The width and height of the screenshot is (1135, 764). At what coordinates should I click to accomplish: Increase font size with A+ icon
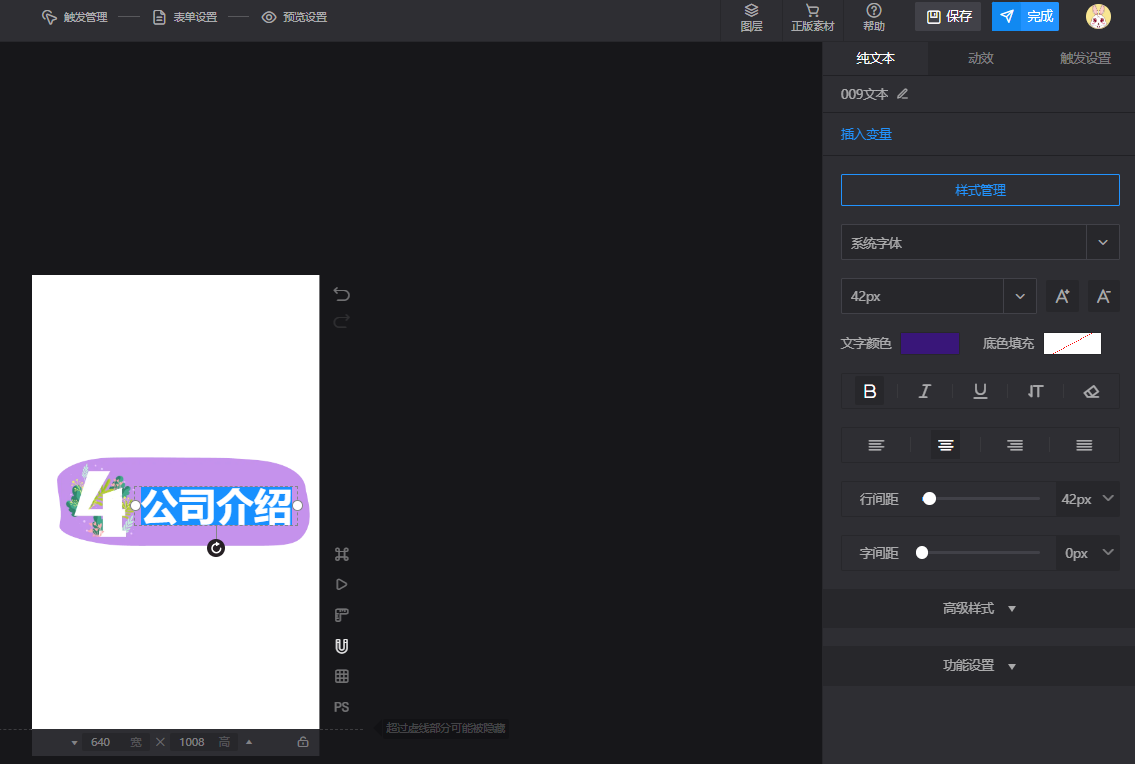1062,296
